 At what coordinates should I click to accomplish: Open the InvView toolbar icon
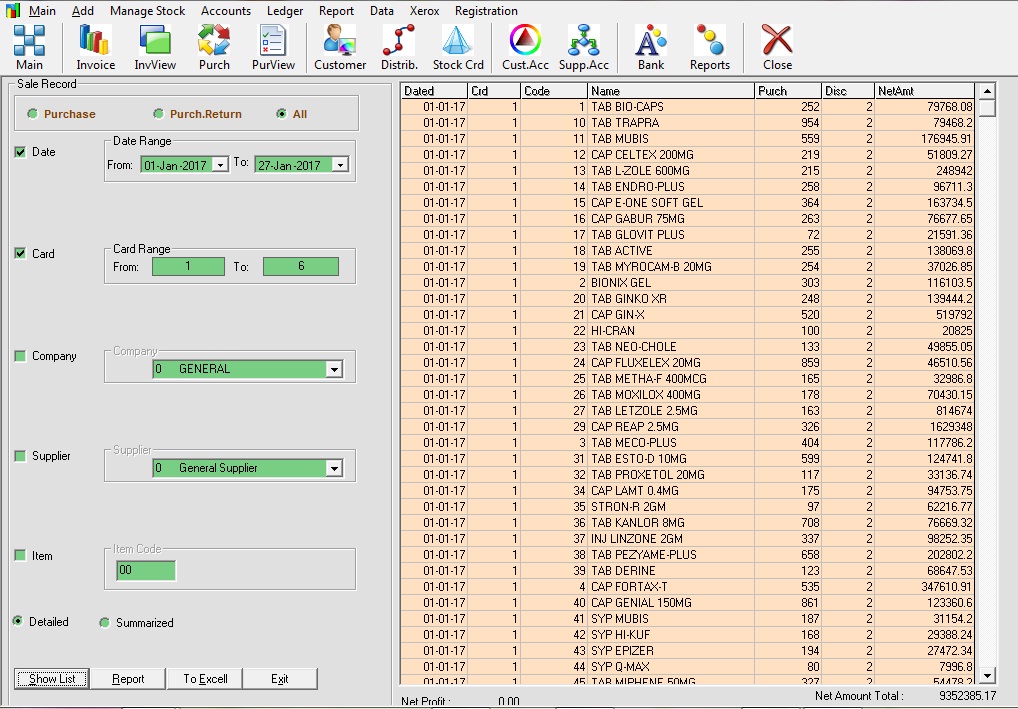click(155, 47)
